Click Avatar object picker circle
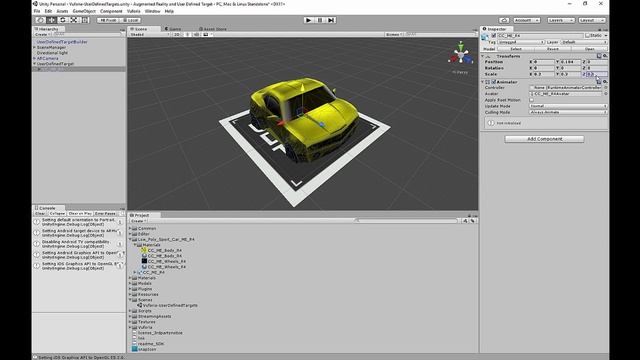 pos(605,94)
